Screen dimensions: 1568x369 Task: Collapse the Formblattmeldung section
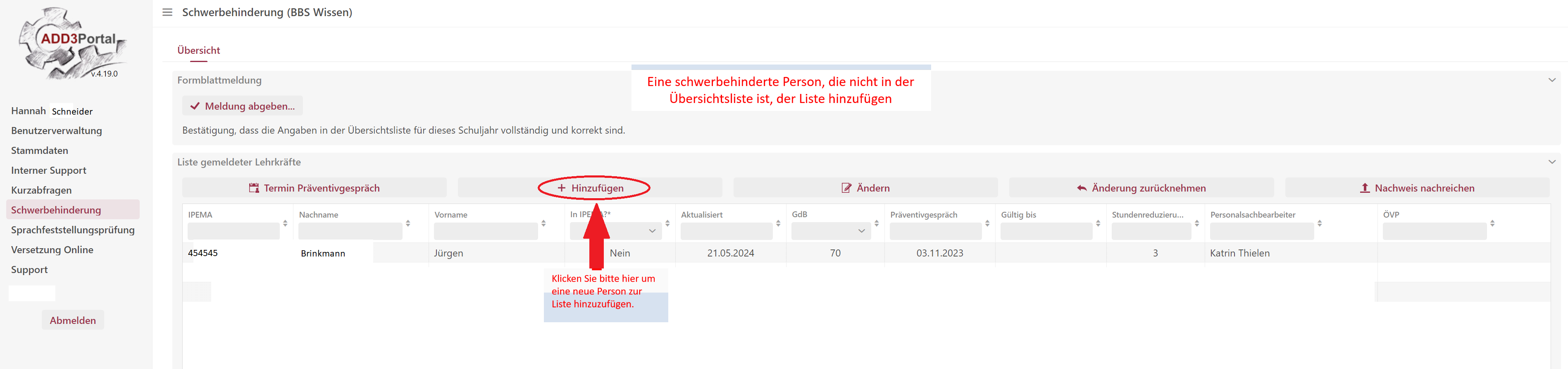coord(1551,80)
